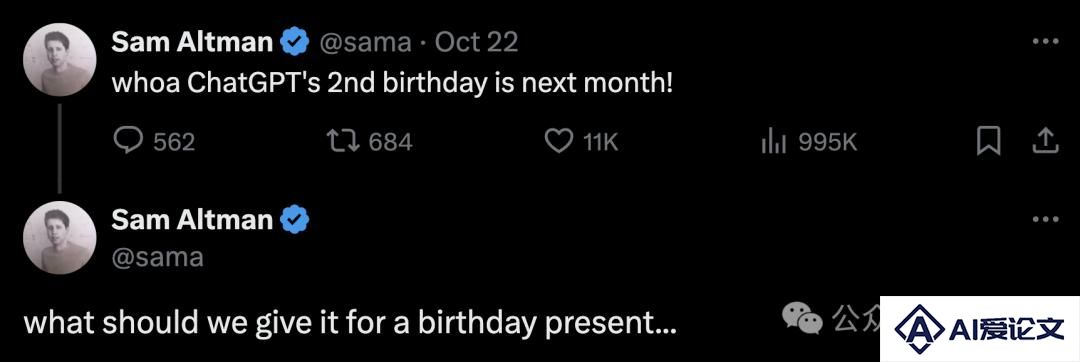1080x362 pixels.
Task: Select the birthday present tweet text
Action: 351,322
